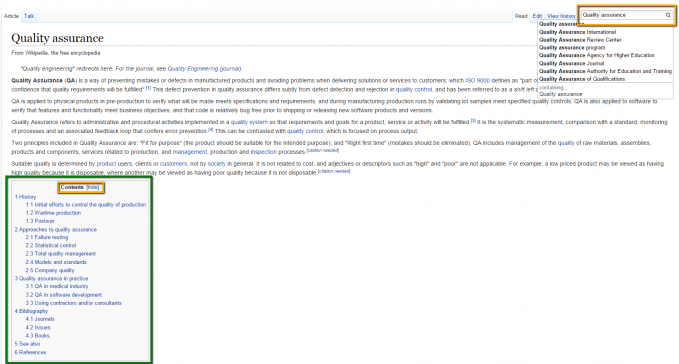Jump to 2.1 Failure testing
Screen dimensions: 679x364
[47, 237]
